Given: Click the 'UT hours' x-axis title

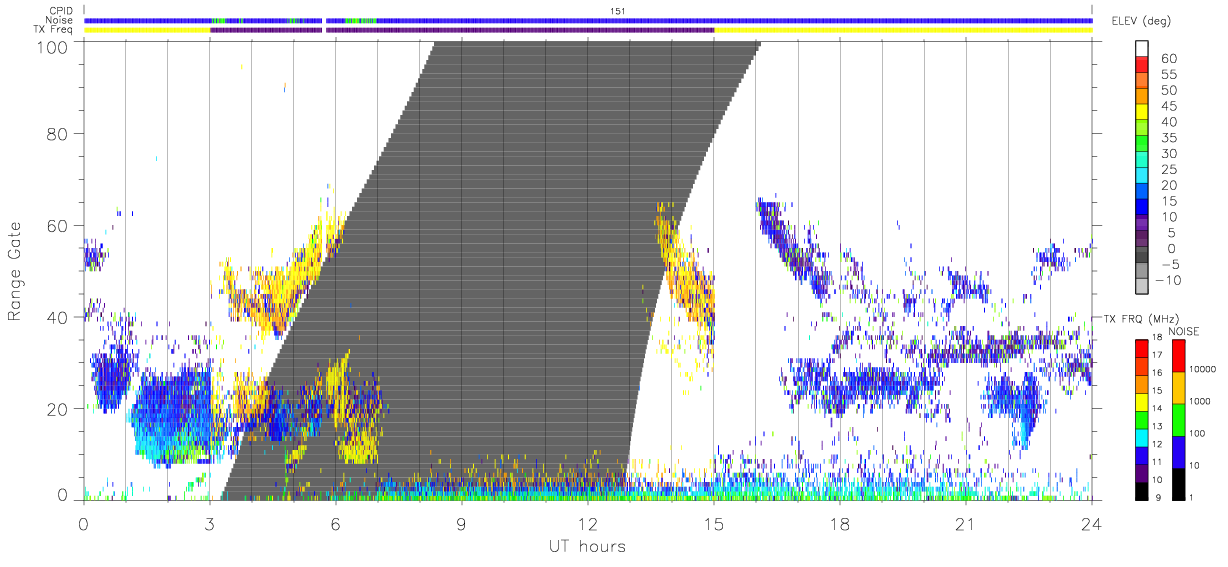Looking at the screenshot, I should click(586, 547).
